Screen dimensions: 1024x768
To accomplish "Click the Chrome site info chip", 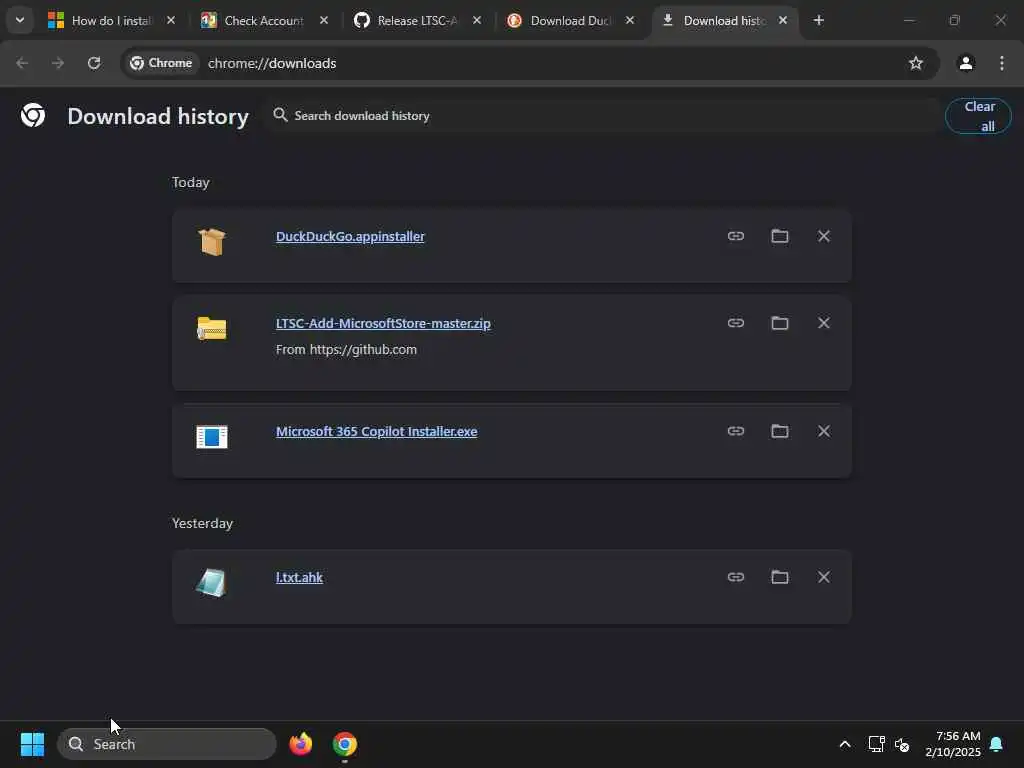I will 161,63.
